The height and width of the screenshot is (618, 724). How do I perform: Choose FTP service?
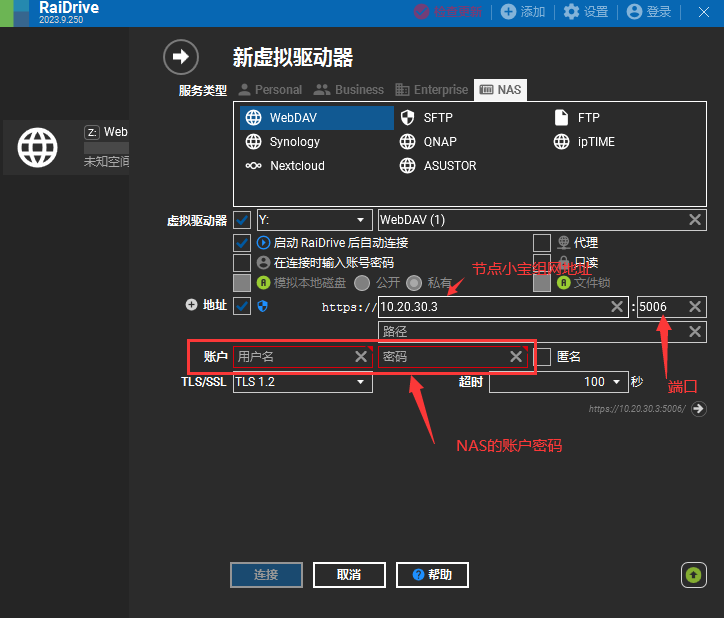pos(577,118)
